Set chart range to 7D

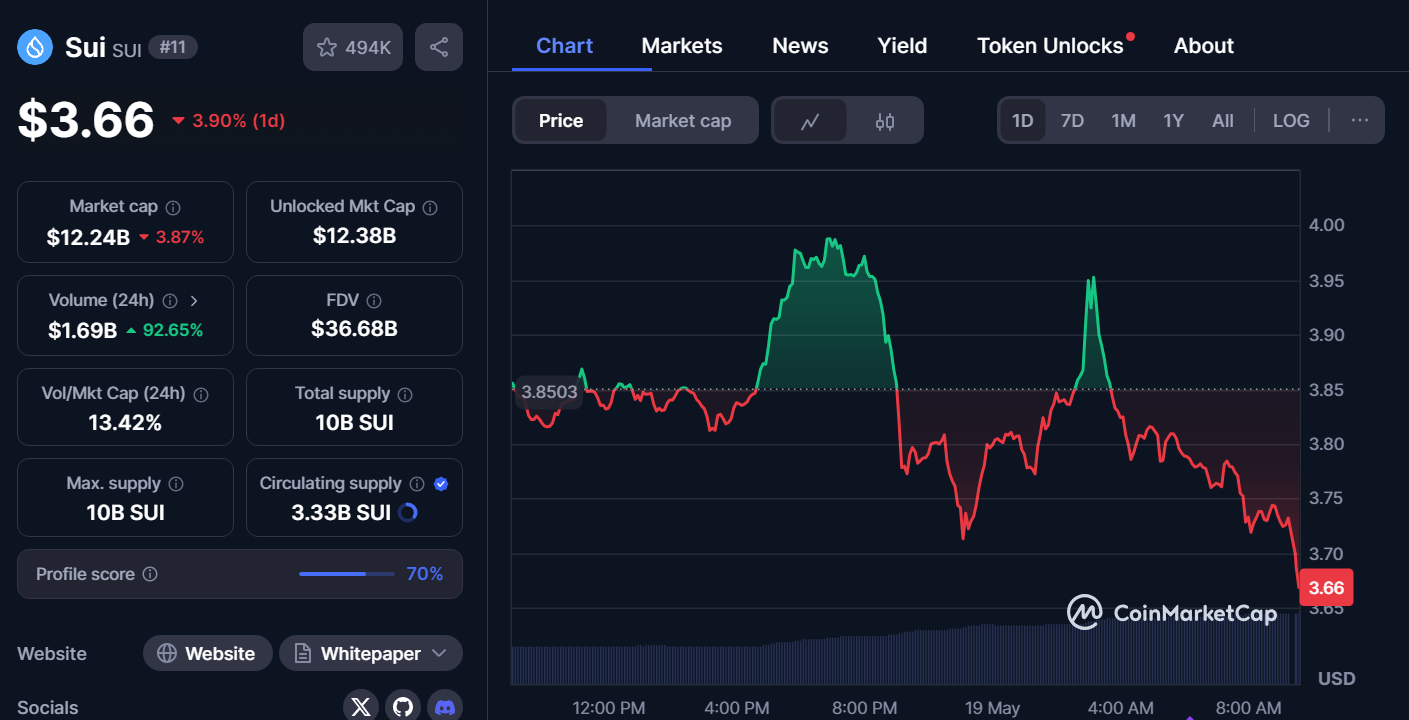(x=1072, y=121)
